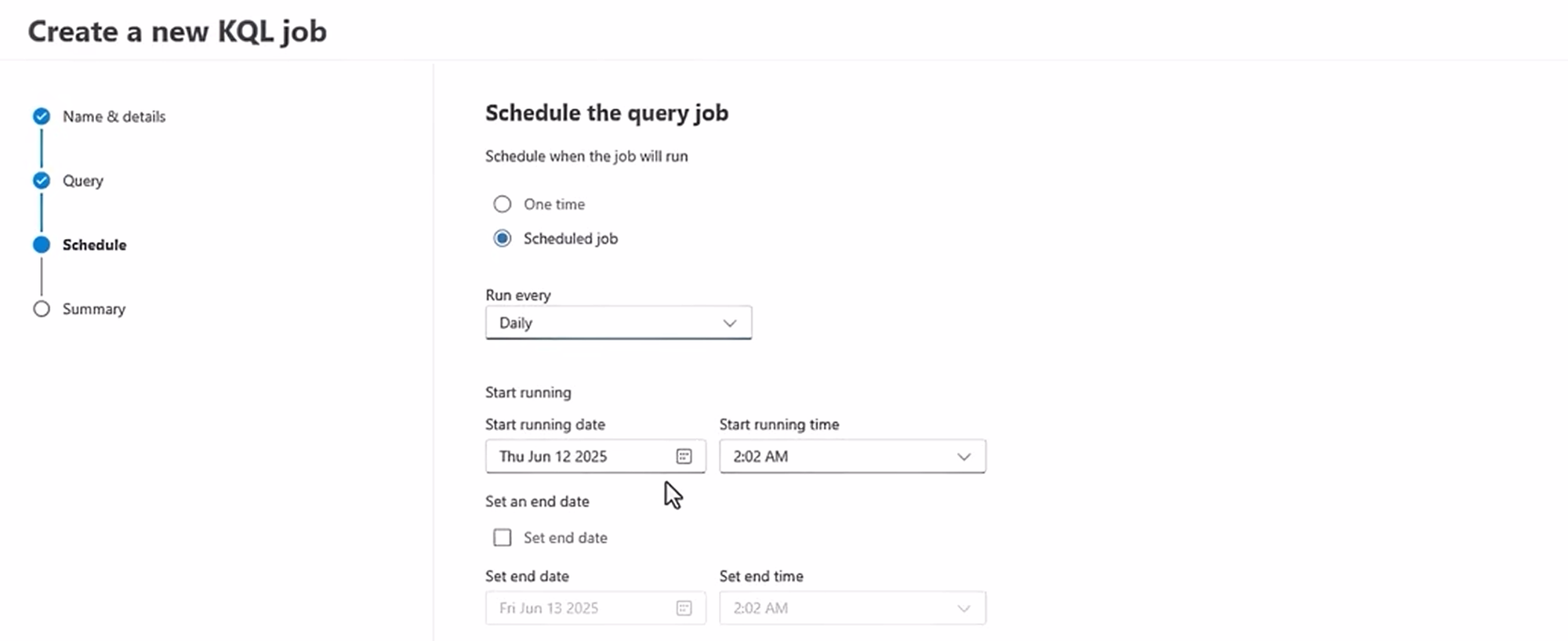Click the completed Name & details checkmark icon
This screenshot has width=1568, height=641.
click(42, 117)
